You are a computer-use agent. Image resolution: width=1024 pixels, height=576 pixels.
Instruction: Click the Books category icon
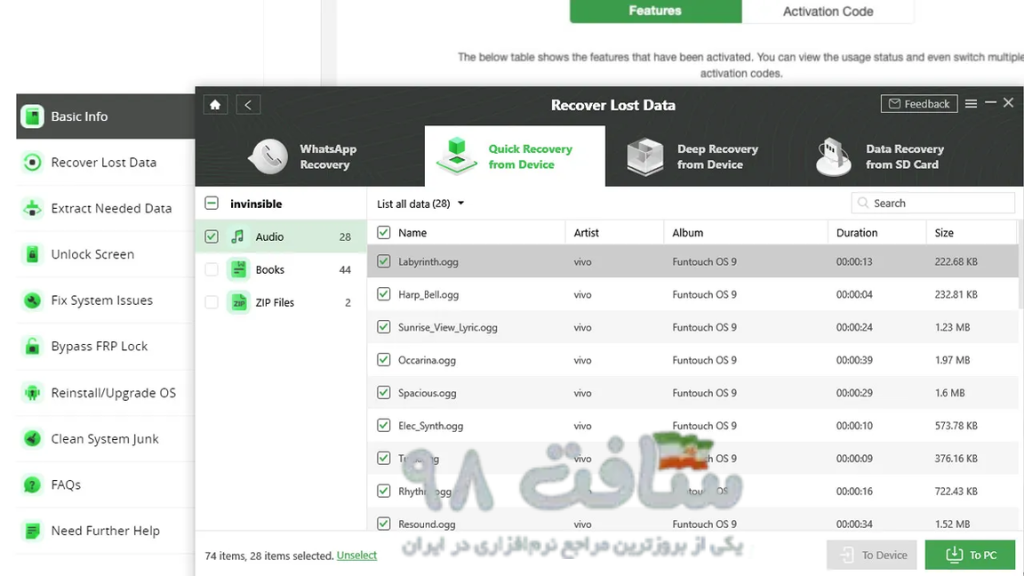[238, 269]
